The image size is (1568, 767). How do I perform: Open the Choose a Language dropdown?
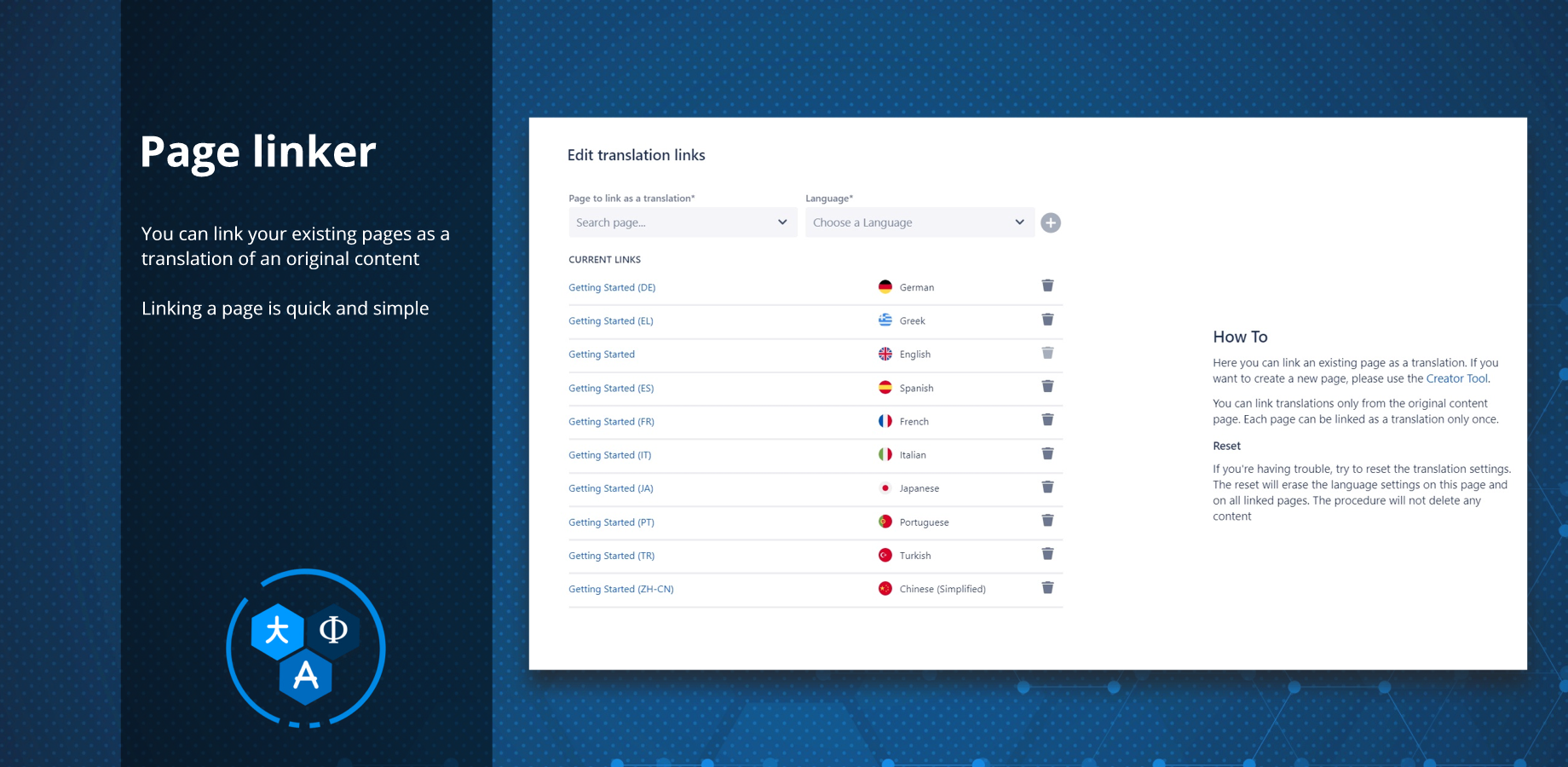[x=920, y=222]
